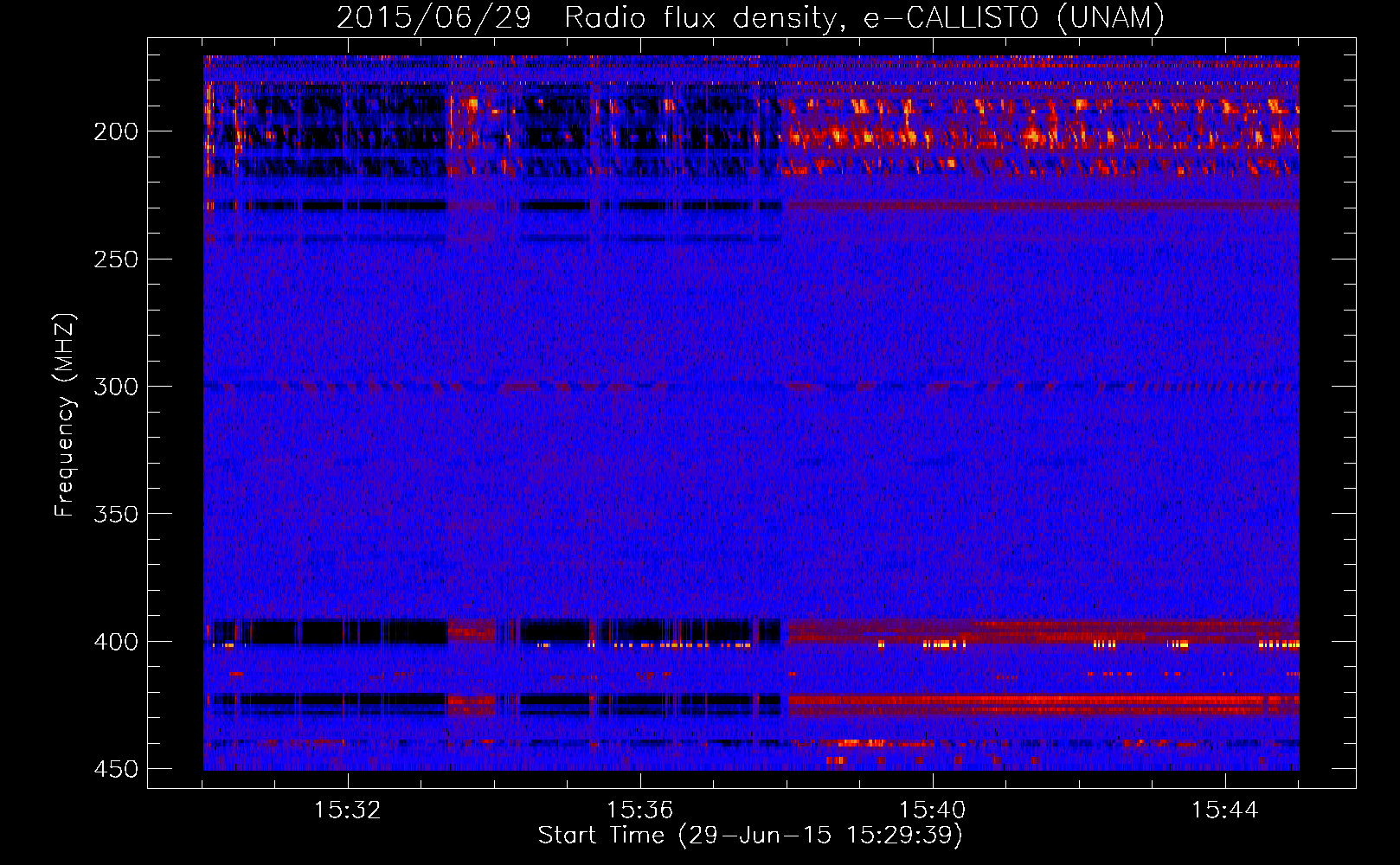This screenshot has width=1400, height=865.
Task: Select the 400 frequency tick label
Action: click(x=116, y=642)
